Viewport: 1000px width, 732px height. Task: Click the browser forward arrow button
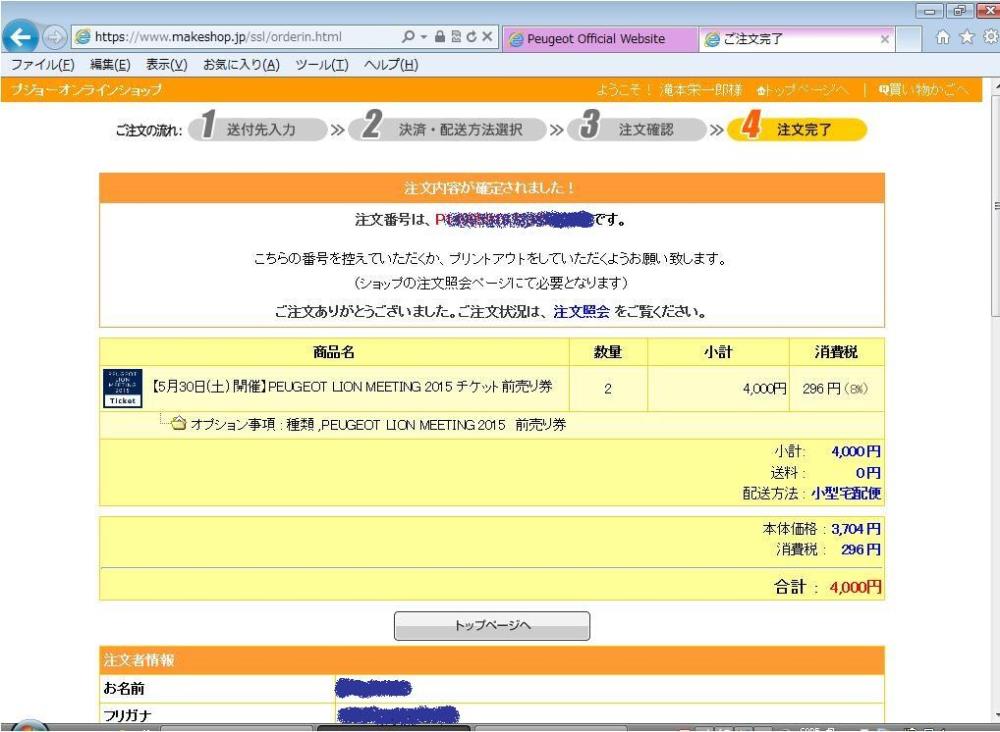point(54,38)
